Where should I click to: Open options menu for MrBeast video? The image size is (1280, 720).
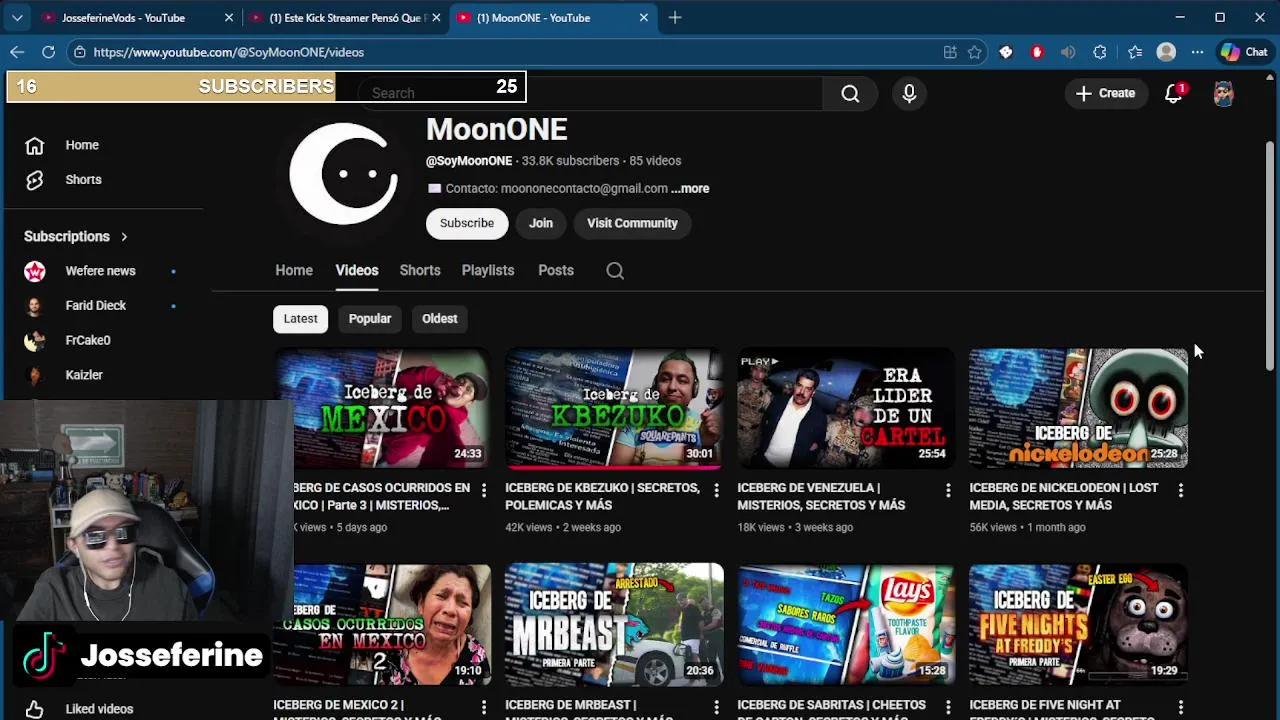[716, 707]
